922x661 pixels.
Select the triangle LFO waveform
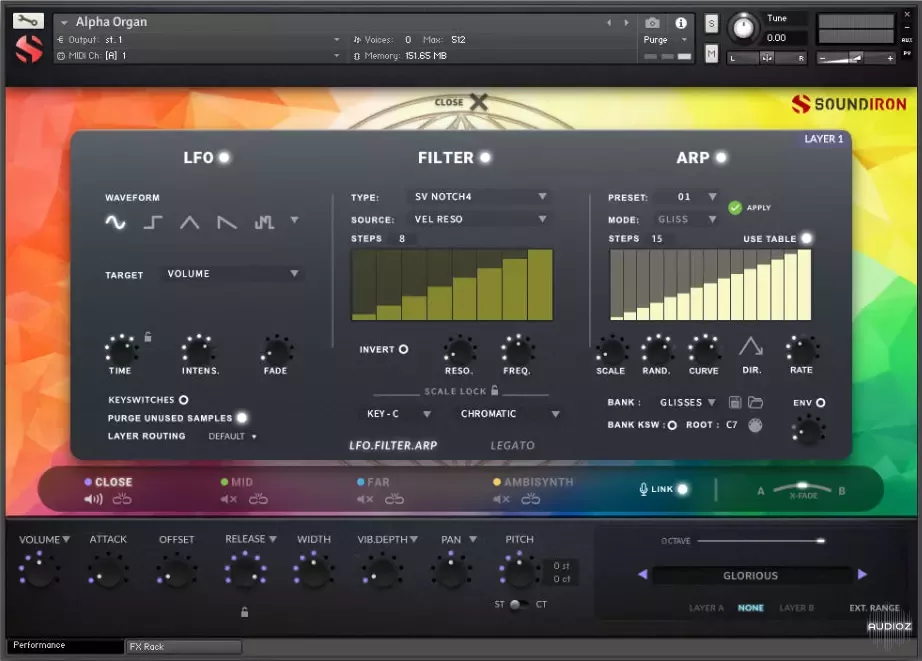(x=189, y=222)
